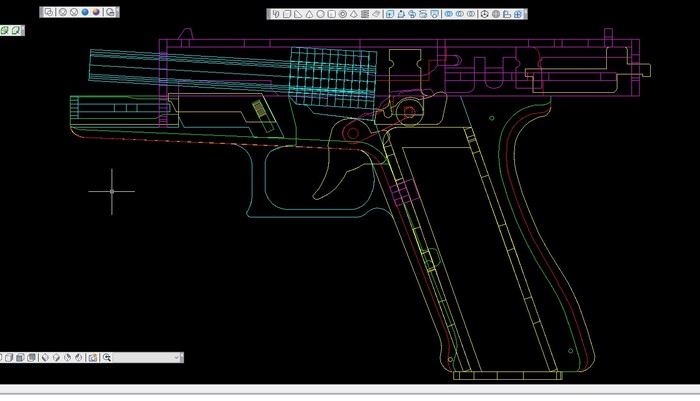Click the Pyramid tool in modeling toolbar
Viewport: 700px width, 401px height.
coord(354,14)
